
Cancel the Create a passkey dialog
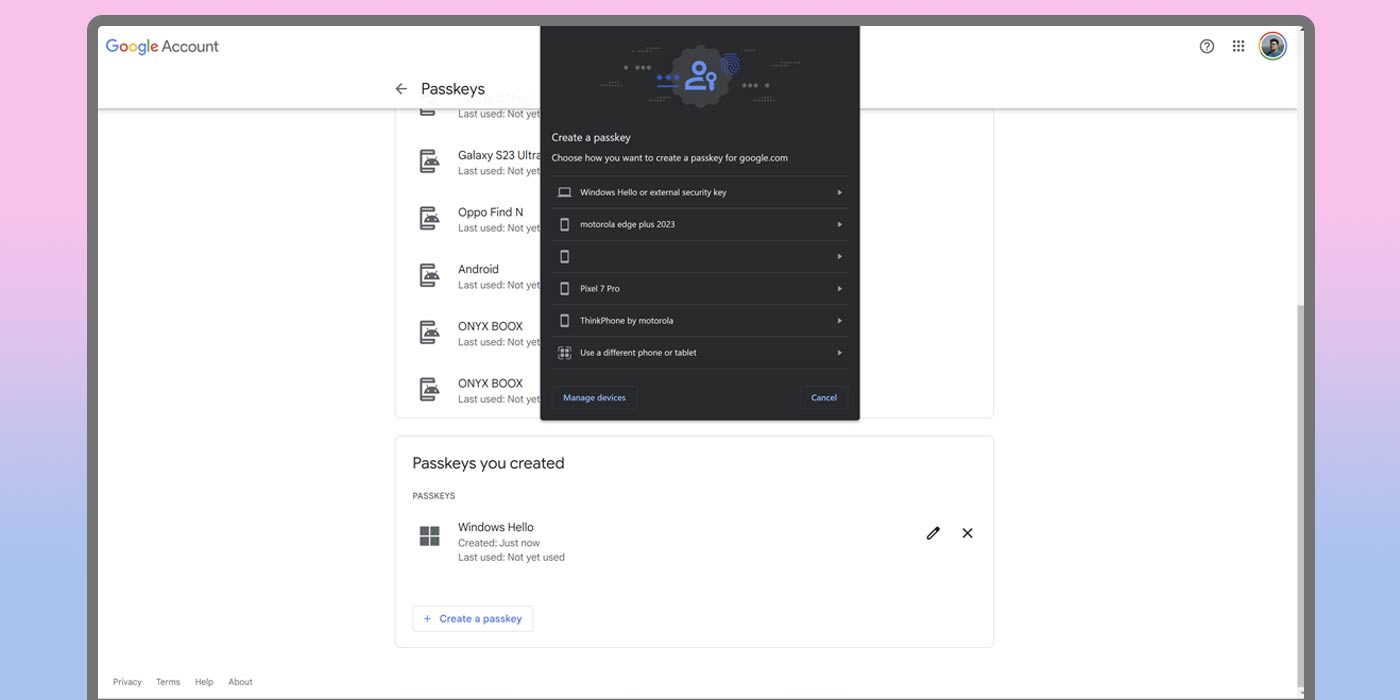(823, 397)
